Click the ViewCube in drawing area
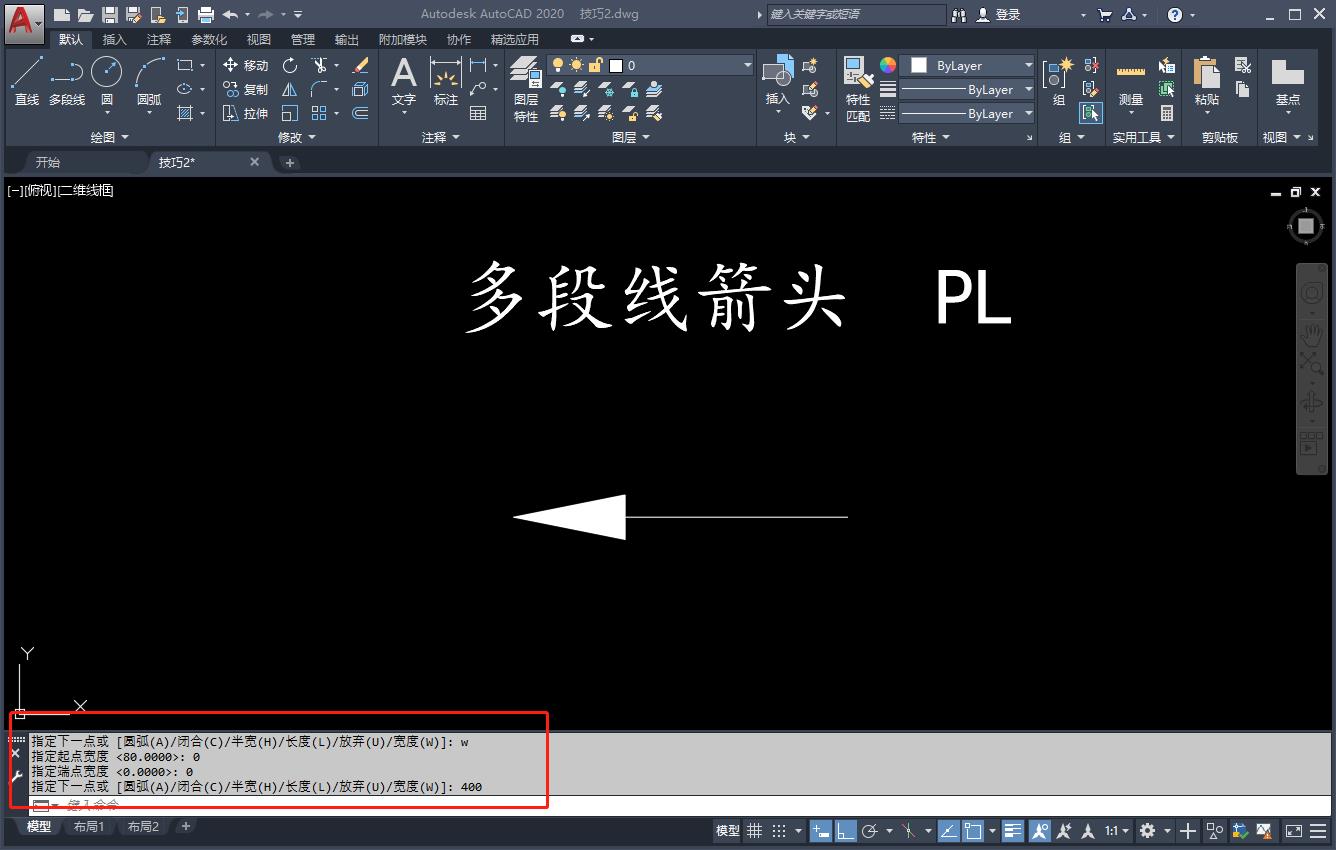Viewport: 1336px width, 850px height. [x=1306, y=226]
